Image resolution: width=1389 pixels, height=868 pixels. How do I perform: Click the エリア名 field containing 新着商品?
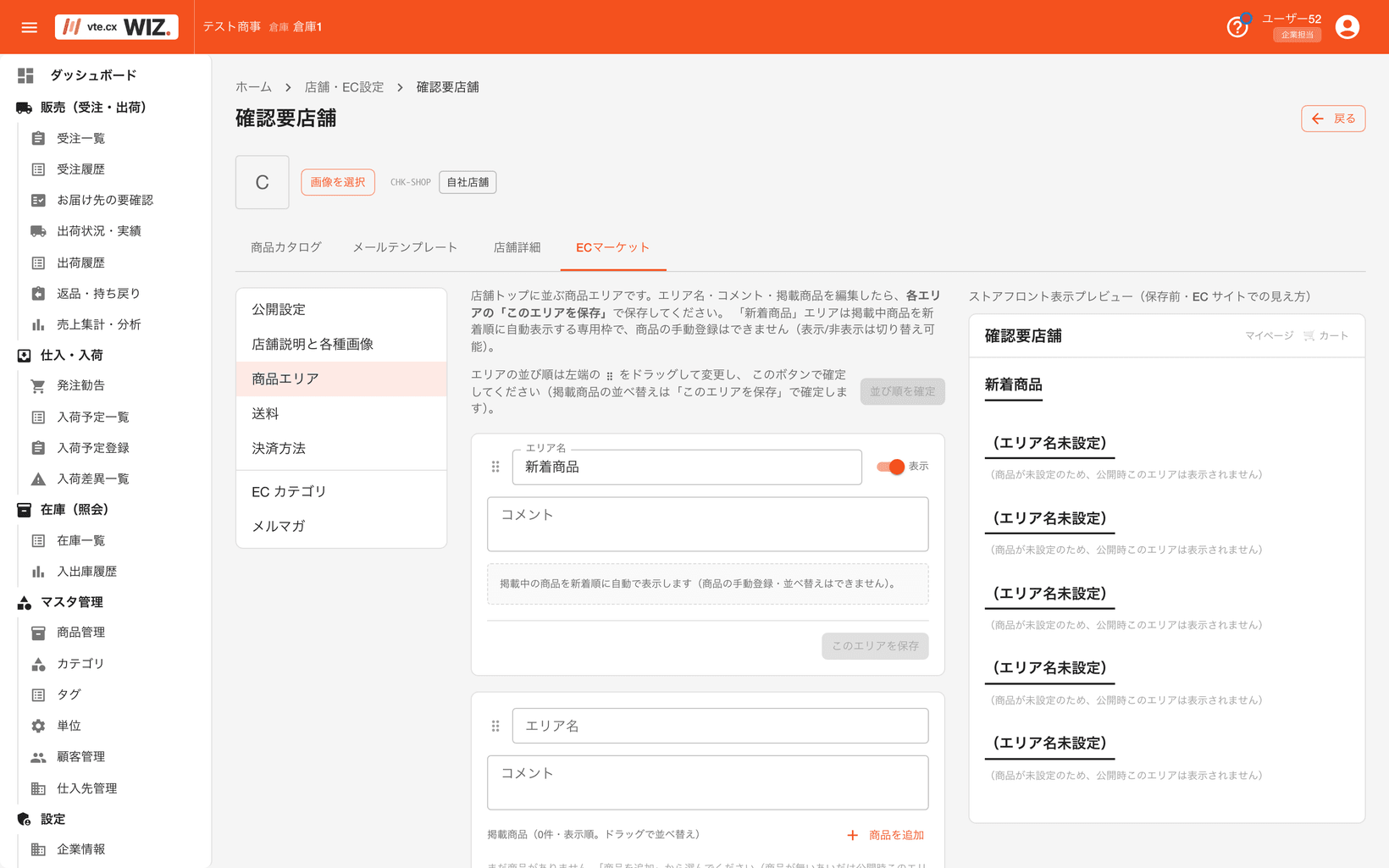point(687,467)
